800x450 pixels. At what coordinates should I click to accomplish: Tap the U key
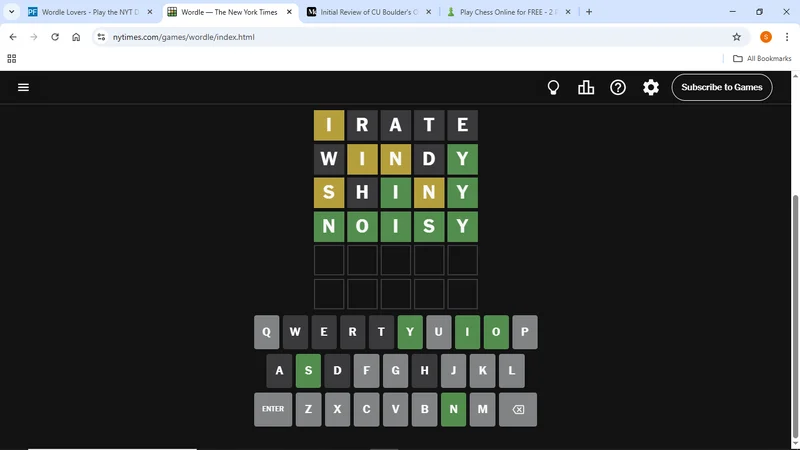click(x=439, y=332)
